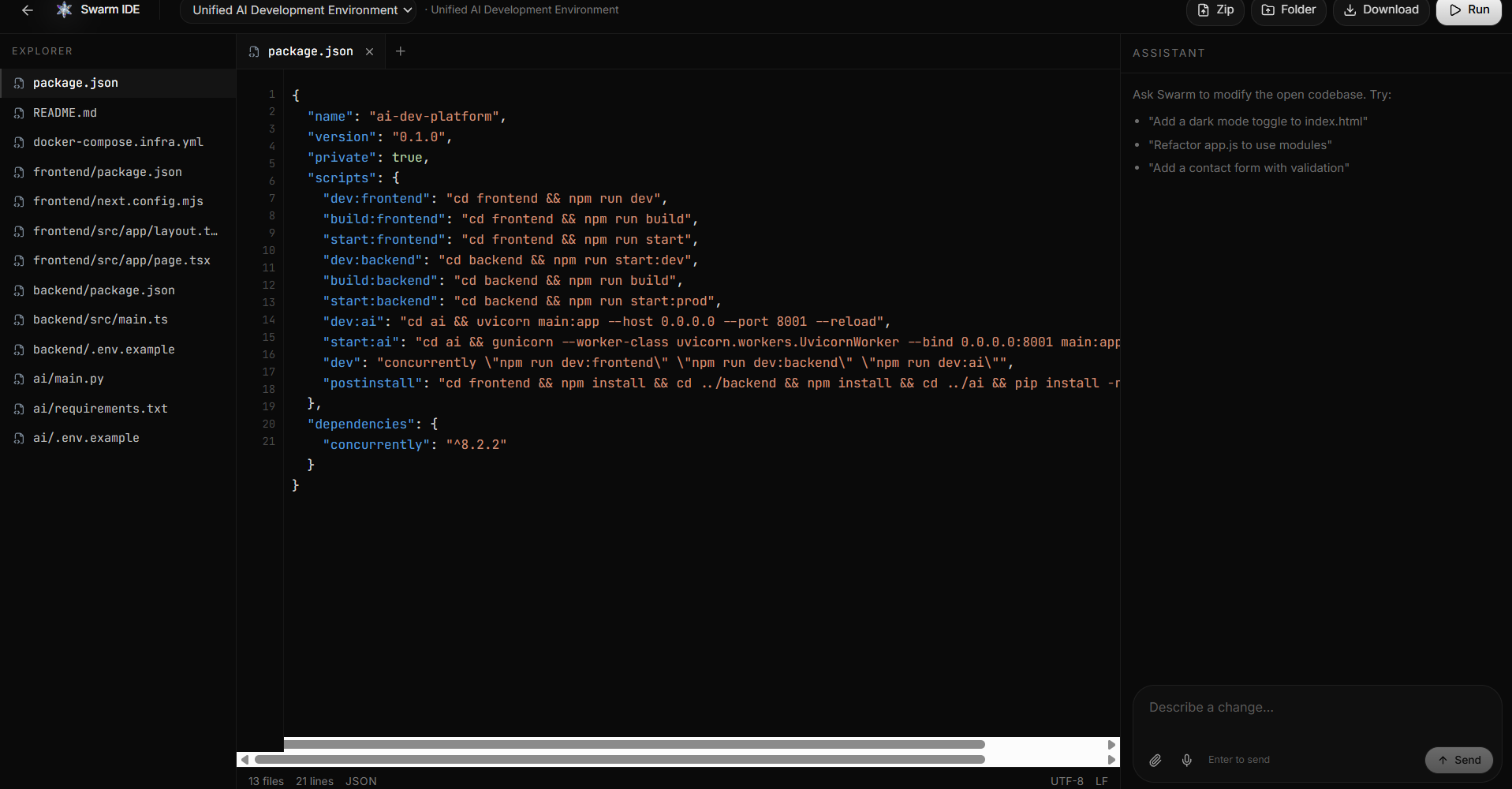1512x789 pixels.
Task: Click the "Add a dark mode toggle" suggestion
Action: [1258, 122]
